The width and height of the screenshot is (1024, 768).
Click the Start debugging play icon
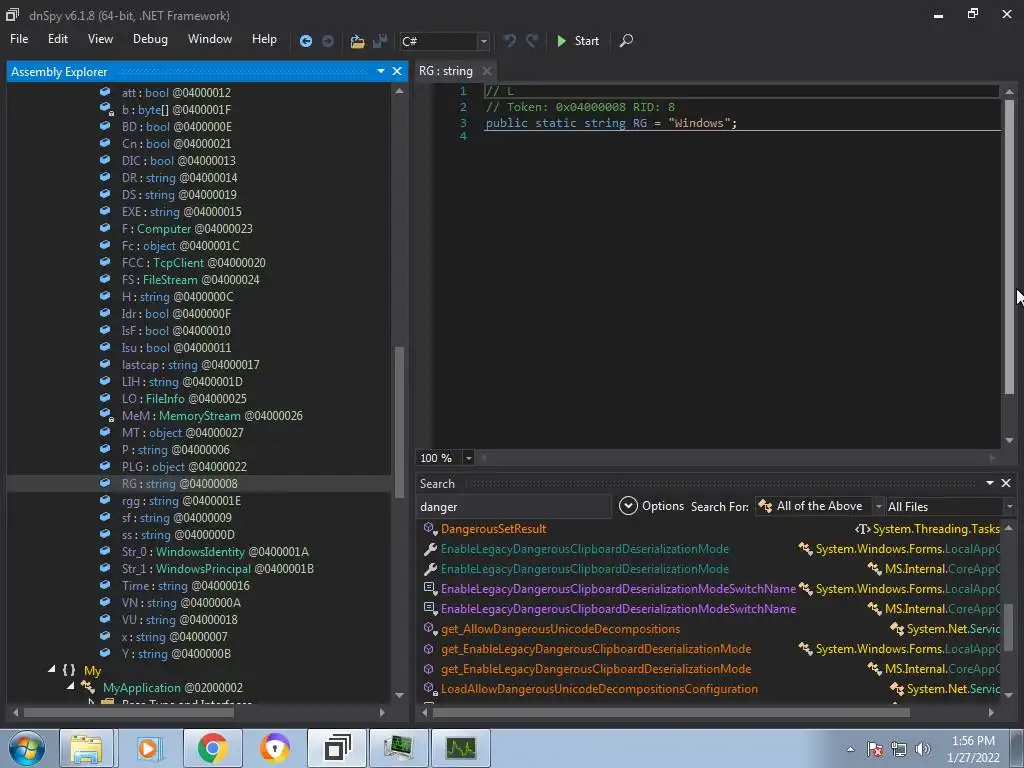click(x=561, y=40)
